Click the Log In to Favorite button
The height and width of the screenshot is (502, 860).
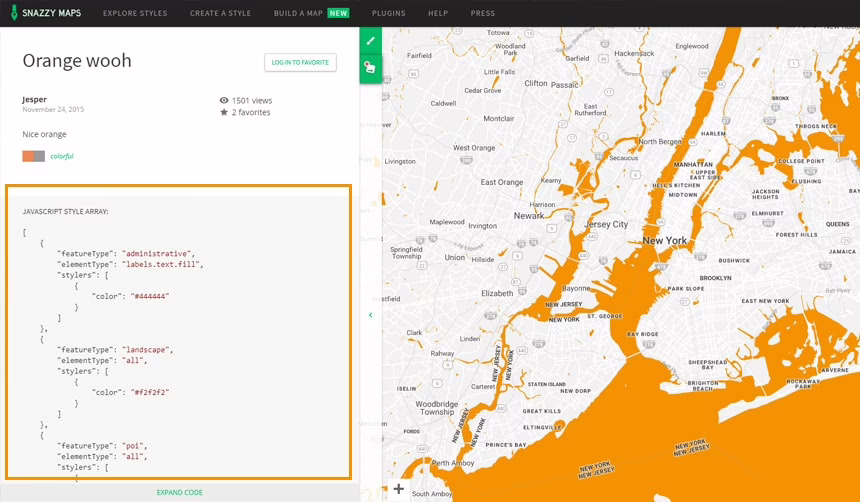pyautogui.click(x=300, y=62)
